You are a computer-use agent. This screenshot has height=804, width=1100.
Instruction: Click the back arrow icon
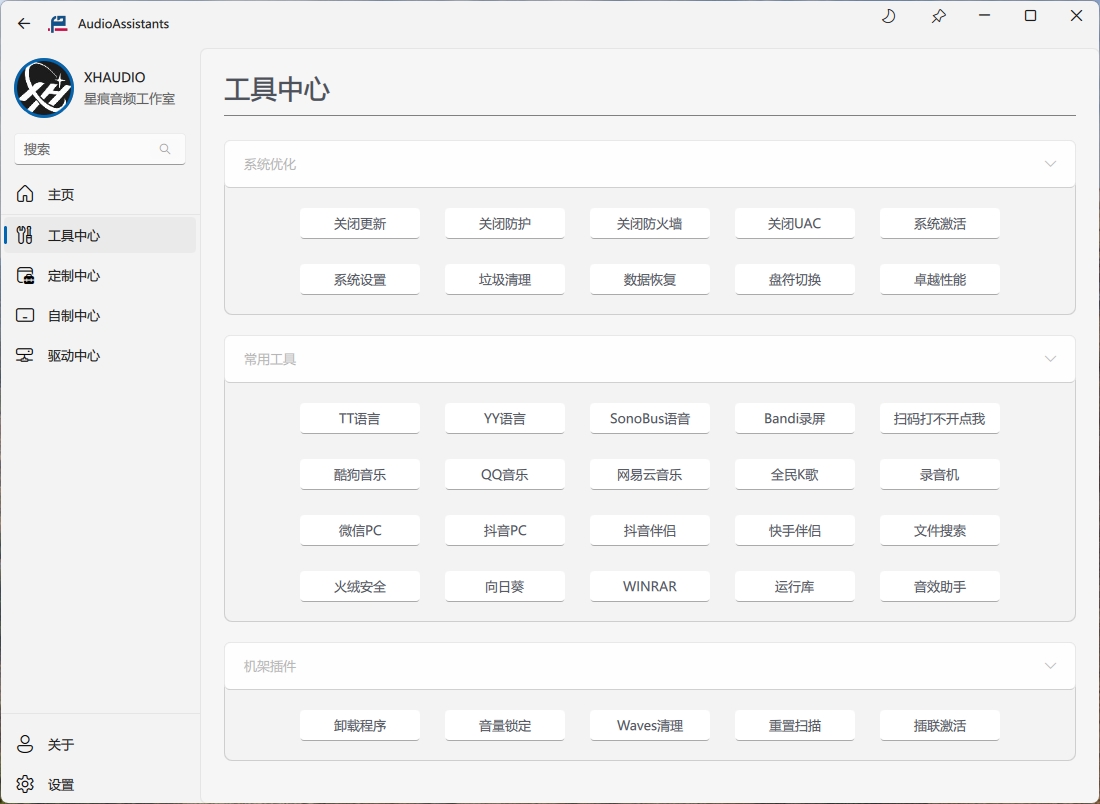coord(24,24)
